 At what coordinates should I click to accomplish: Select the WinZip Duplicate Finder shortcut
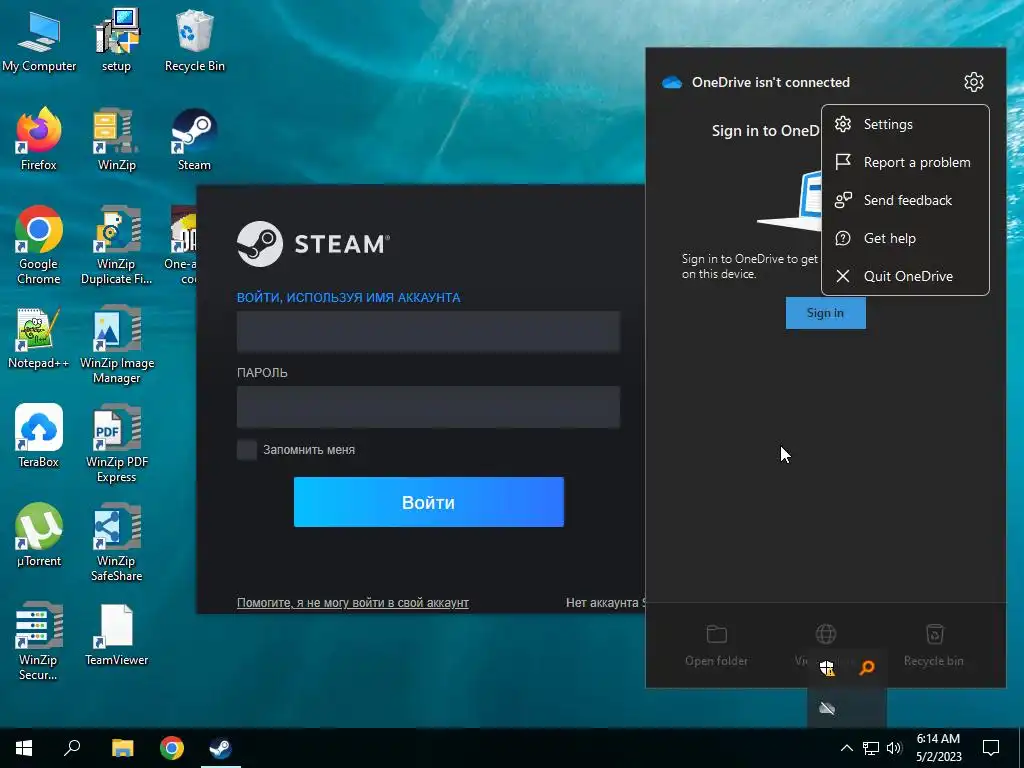(116, 246)
